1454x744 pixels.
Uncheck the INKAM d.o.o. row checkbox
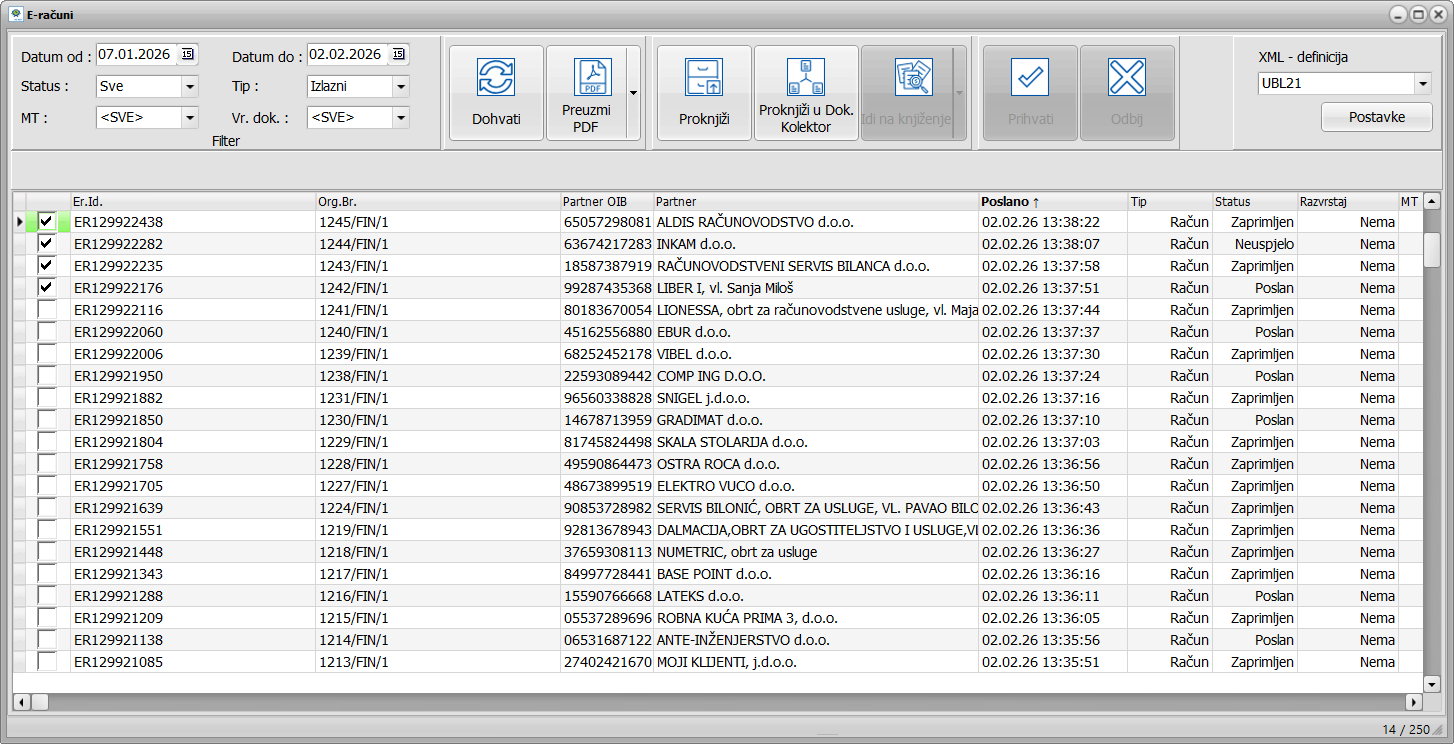[x=47, y=244]
